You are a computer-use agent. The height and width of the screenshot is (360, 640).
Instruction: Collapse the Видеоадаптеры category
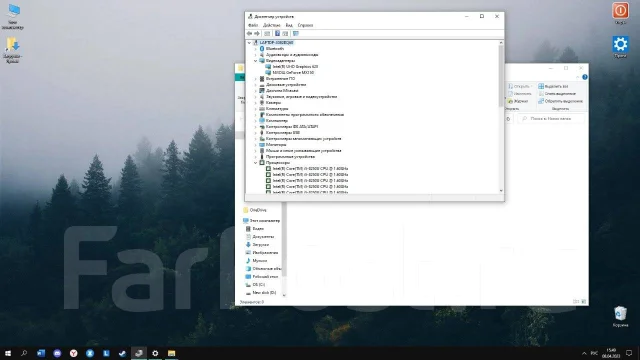256,60
